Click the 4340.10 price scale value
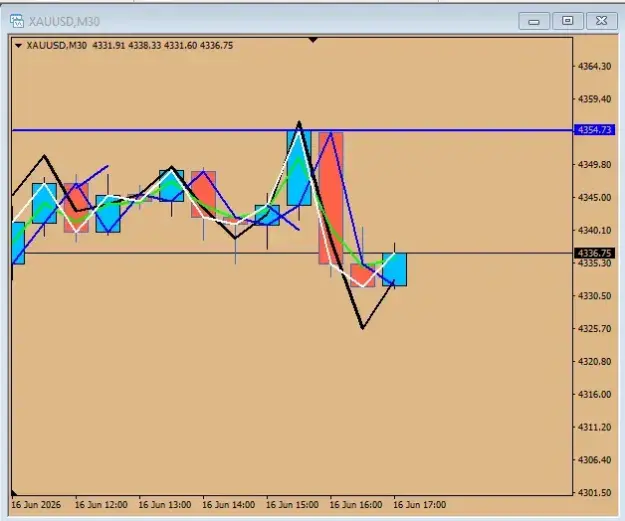Screen dimensions: 625x521 click(594, 230)
